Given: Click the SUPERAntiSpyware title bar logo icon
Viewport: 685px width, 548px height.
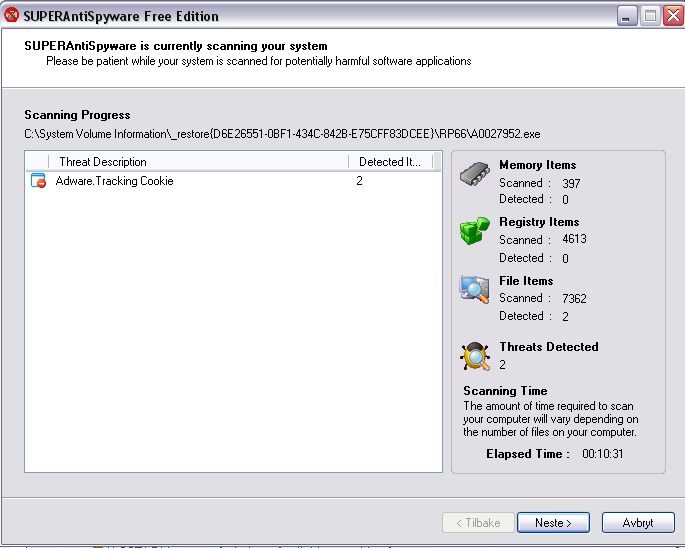Looking at the screenshot, I should tap(11, 15).
